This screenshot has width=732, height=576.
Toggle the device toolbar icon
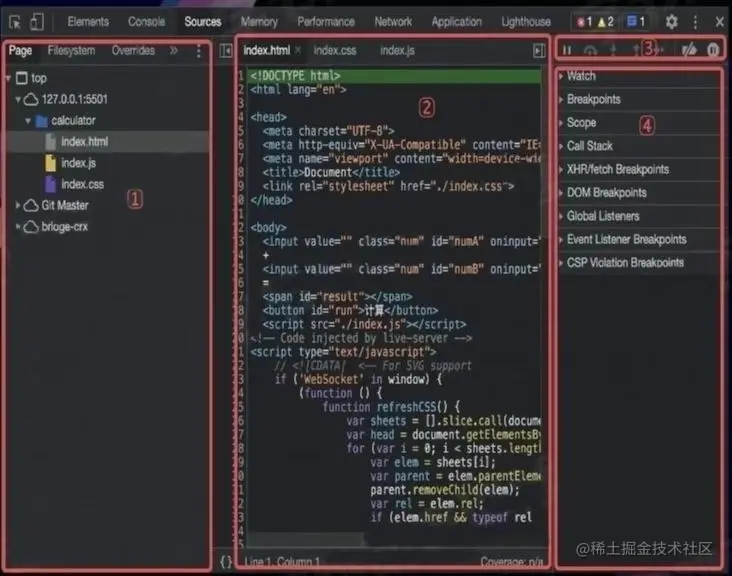tap(37, 22)
